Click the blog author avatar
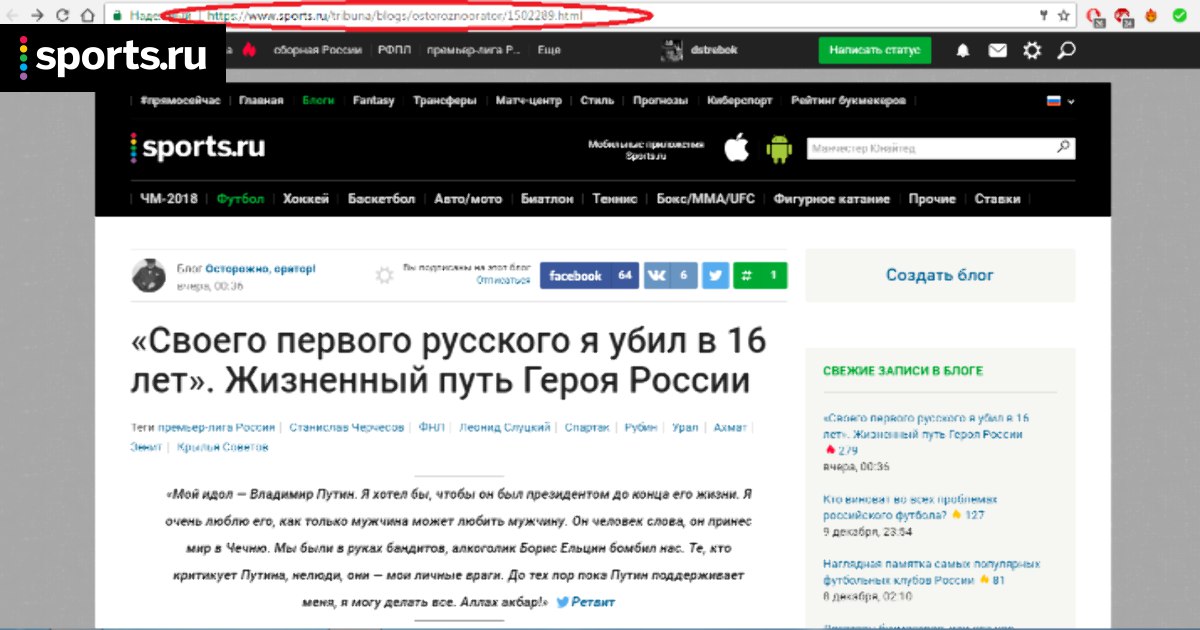 pyautogui.click(x=148, y=275)
